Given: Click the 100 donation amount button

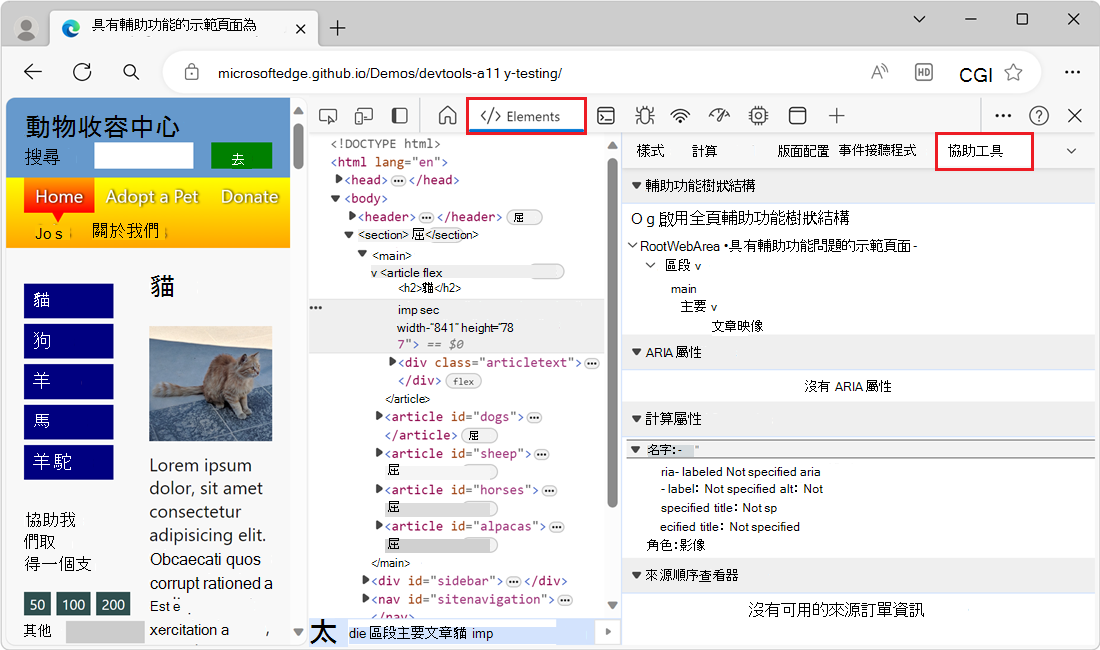Looking at the screenshot, I should [74, 604].
